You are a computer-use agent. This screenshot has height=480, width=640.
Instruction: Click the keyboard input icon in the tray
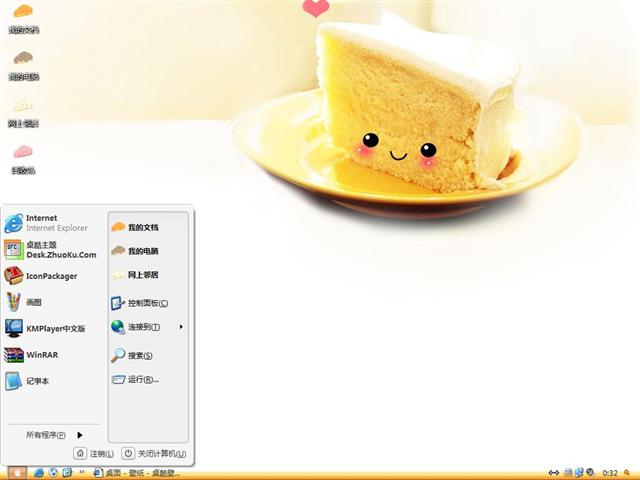tap(568, 473)
